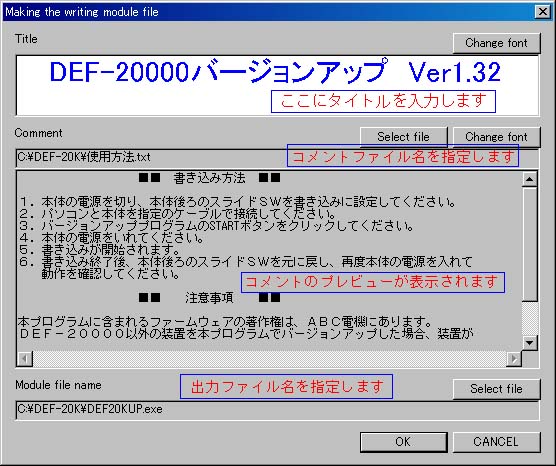This screenshot has height=466, width=556.
Task: Click preview line 3 mentioning START ボタン
Action: [x=216, y=226]
